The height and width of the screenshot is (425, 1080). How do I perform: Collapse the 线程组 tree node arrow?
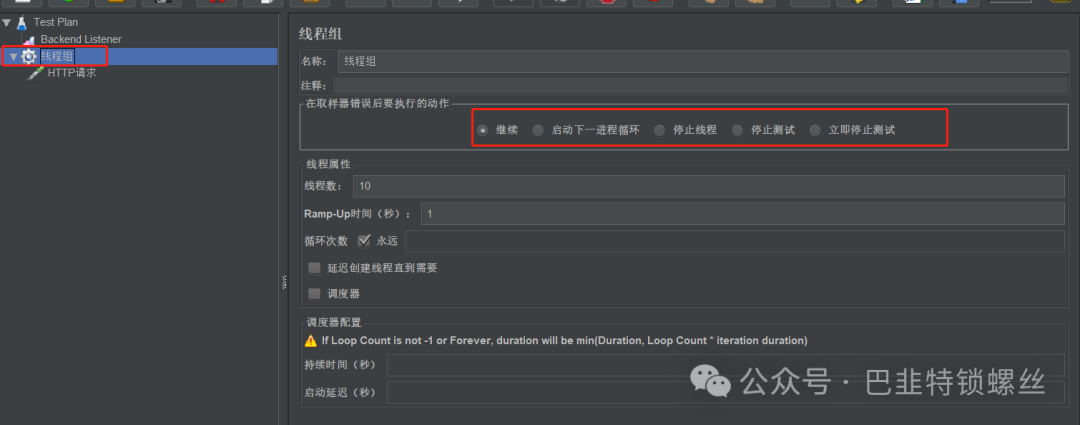[13, 57]
